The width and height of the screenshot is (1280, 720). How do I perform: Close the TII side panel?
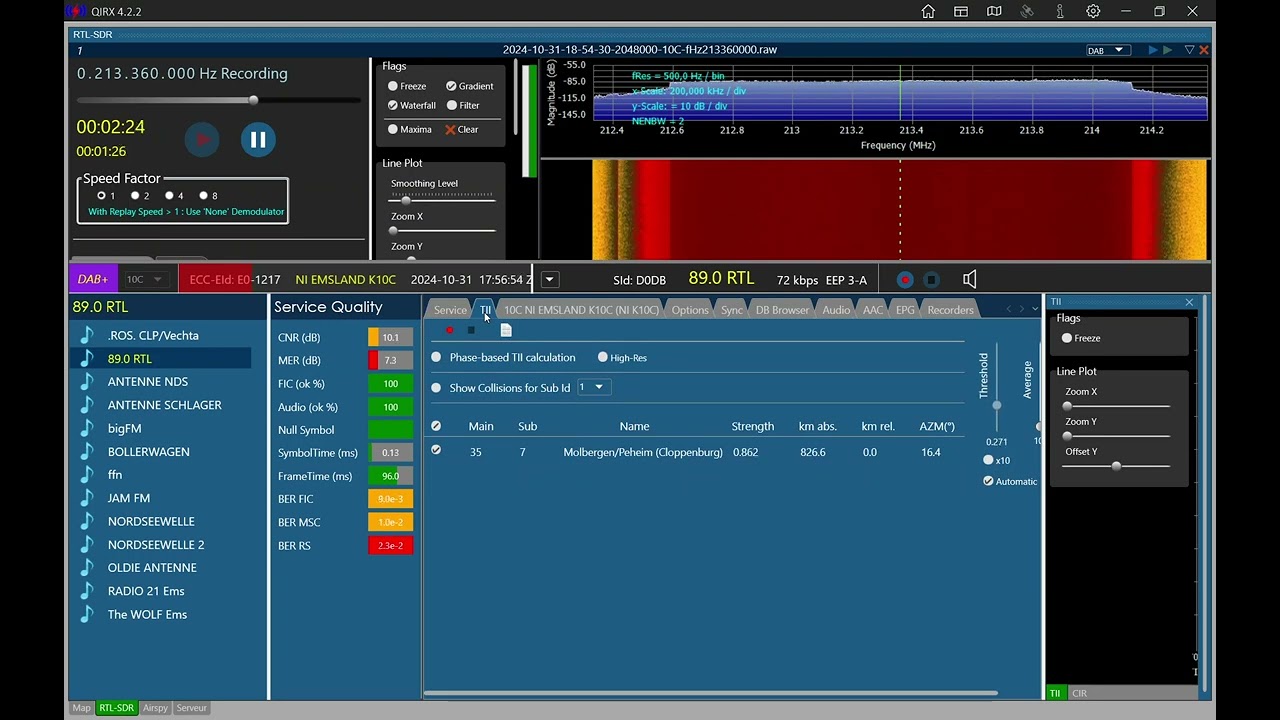point(1189,302)
